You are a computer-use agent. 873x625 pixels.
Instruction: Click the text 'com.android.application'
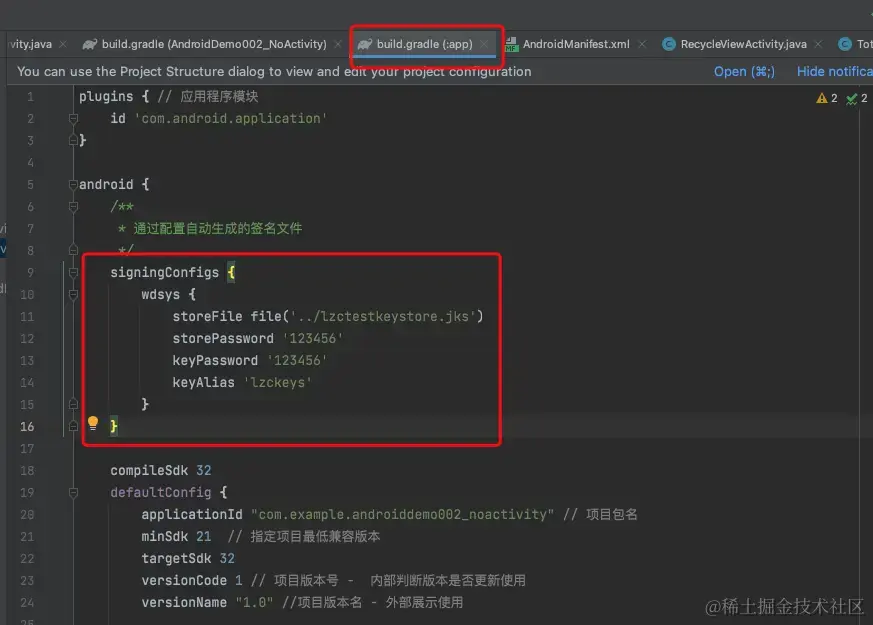pyautogui.click(x=231, y=119)
